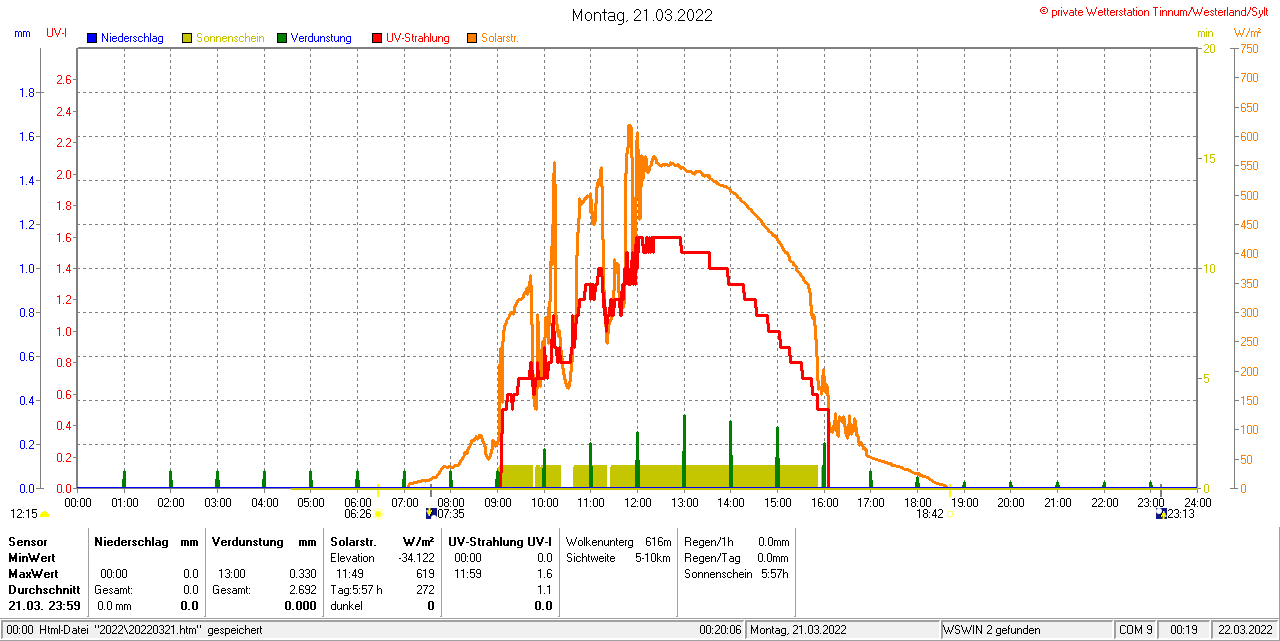
Task: Click the MaxWert row label
Action: pos(34,574)
